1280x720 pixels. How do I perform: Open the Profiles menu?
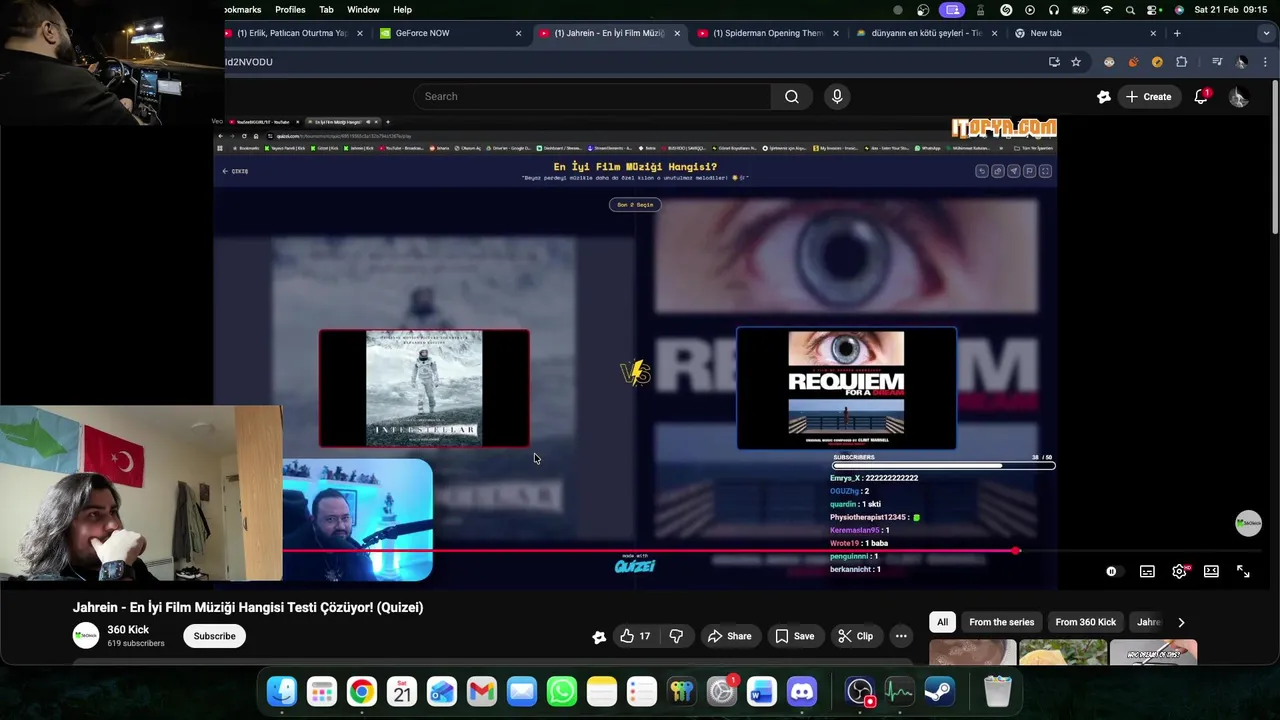(x=290, y=10)
